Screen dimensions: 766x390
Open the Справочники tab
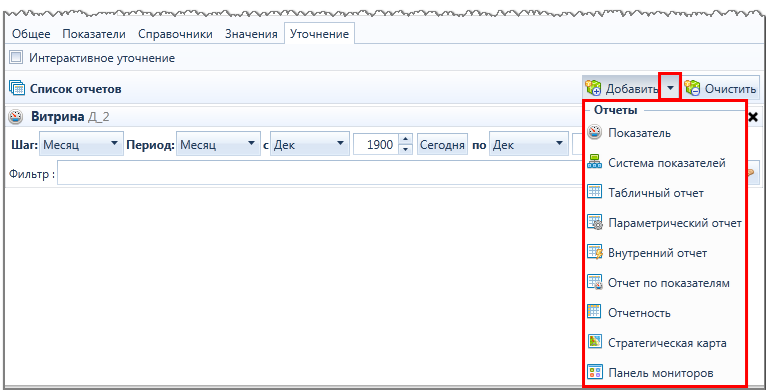click(x=175, y=34)
